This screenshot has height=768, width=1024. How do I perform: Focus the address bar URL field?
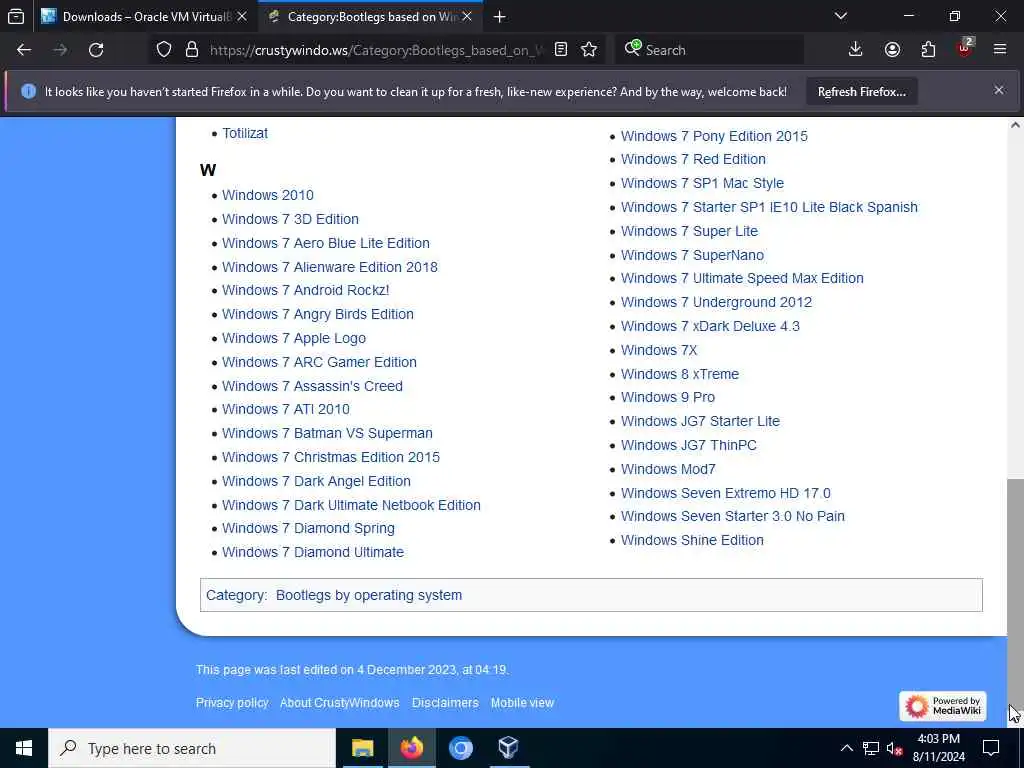click(376, 50)
